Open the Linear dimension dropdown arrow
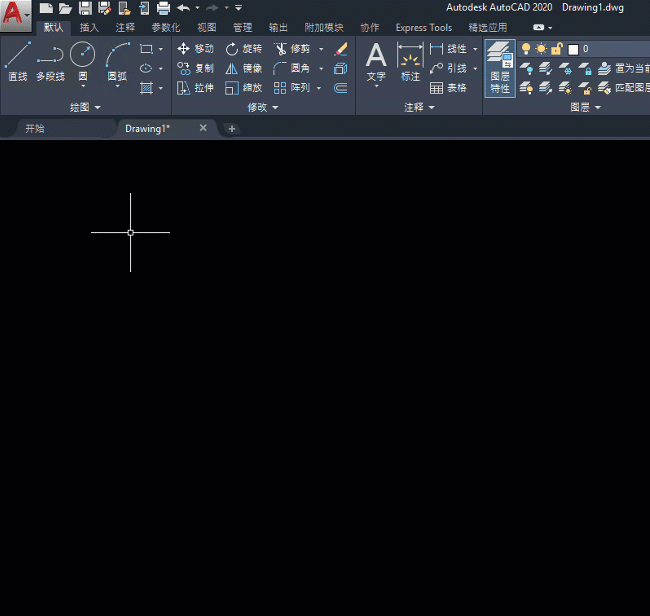 [475, 49]
